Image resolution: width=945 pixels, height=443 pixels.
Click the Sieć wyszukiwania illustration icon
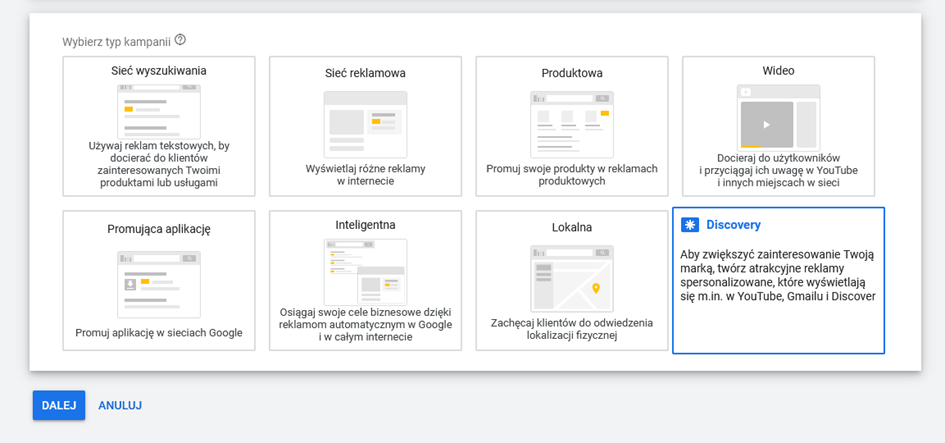point(158,111)
